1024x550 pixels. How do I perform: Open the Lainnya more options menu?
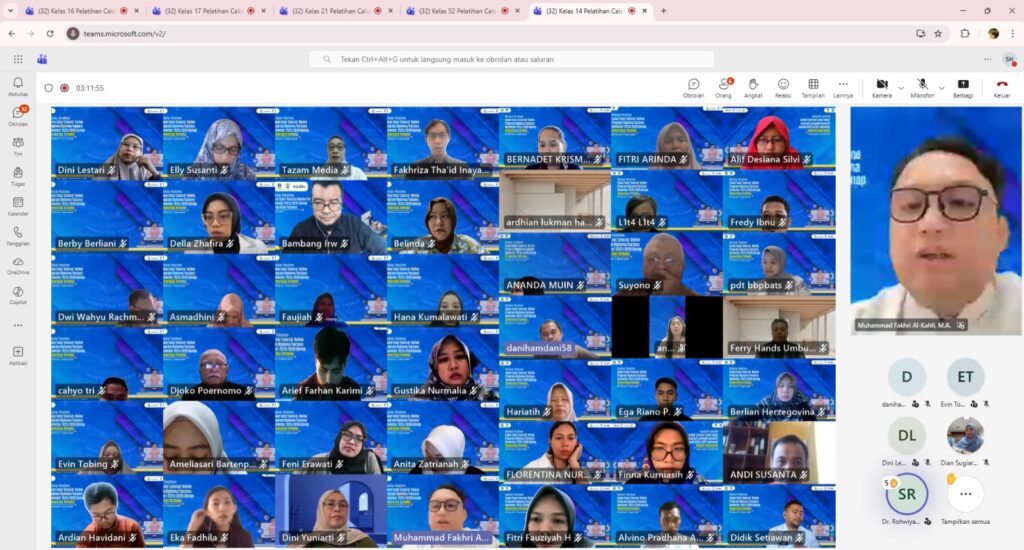(x=843, y=86)
